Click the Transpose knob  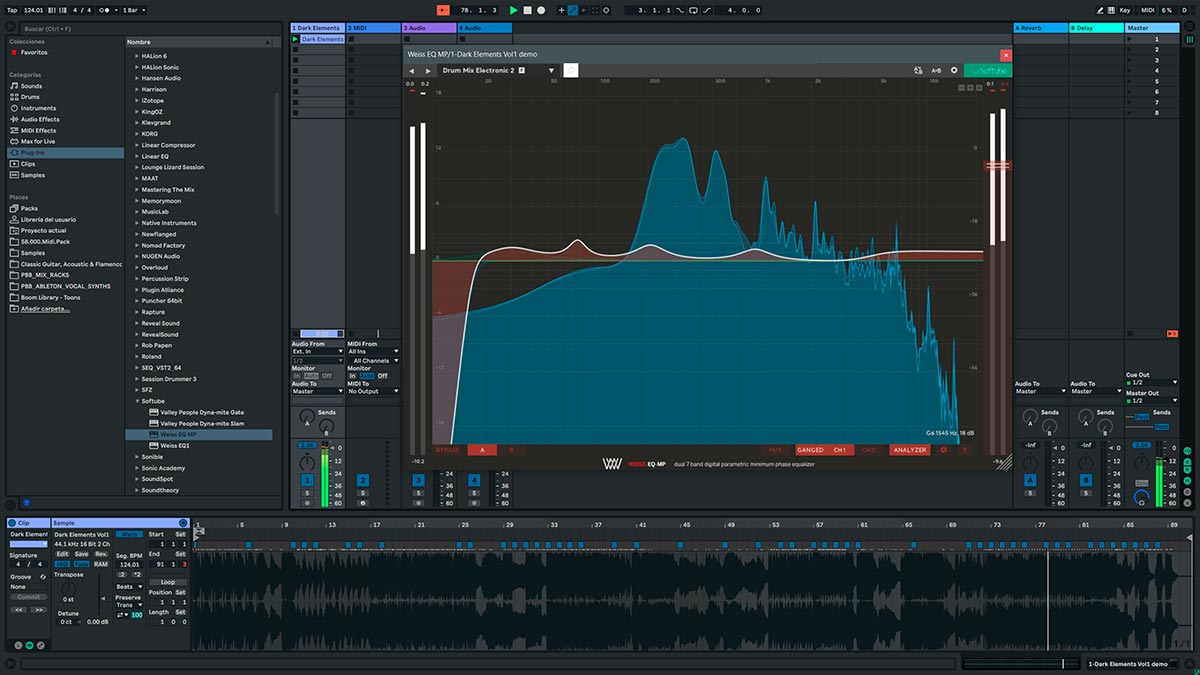tap(68, 587)
